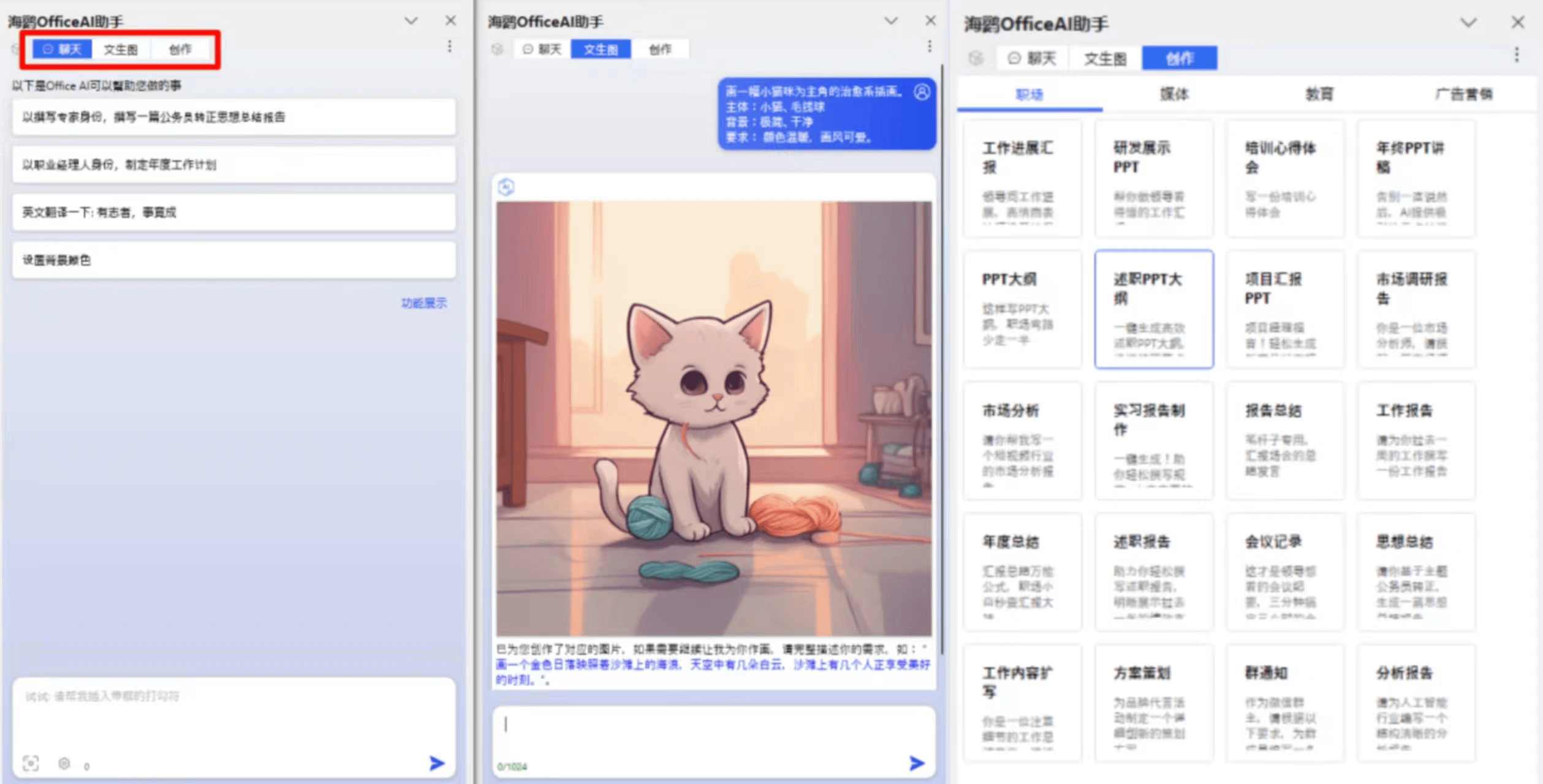Switch to 文生图 tab in left panel
This screenshot has height=784, width=1543.
(x=121, y=49)
